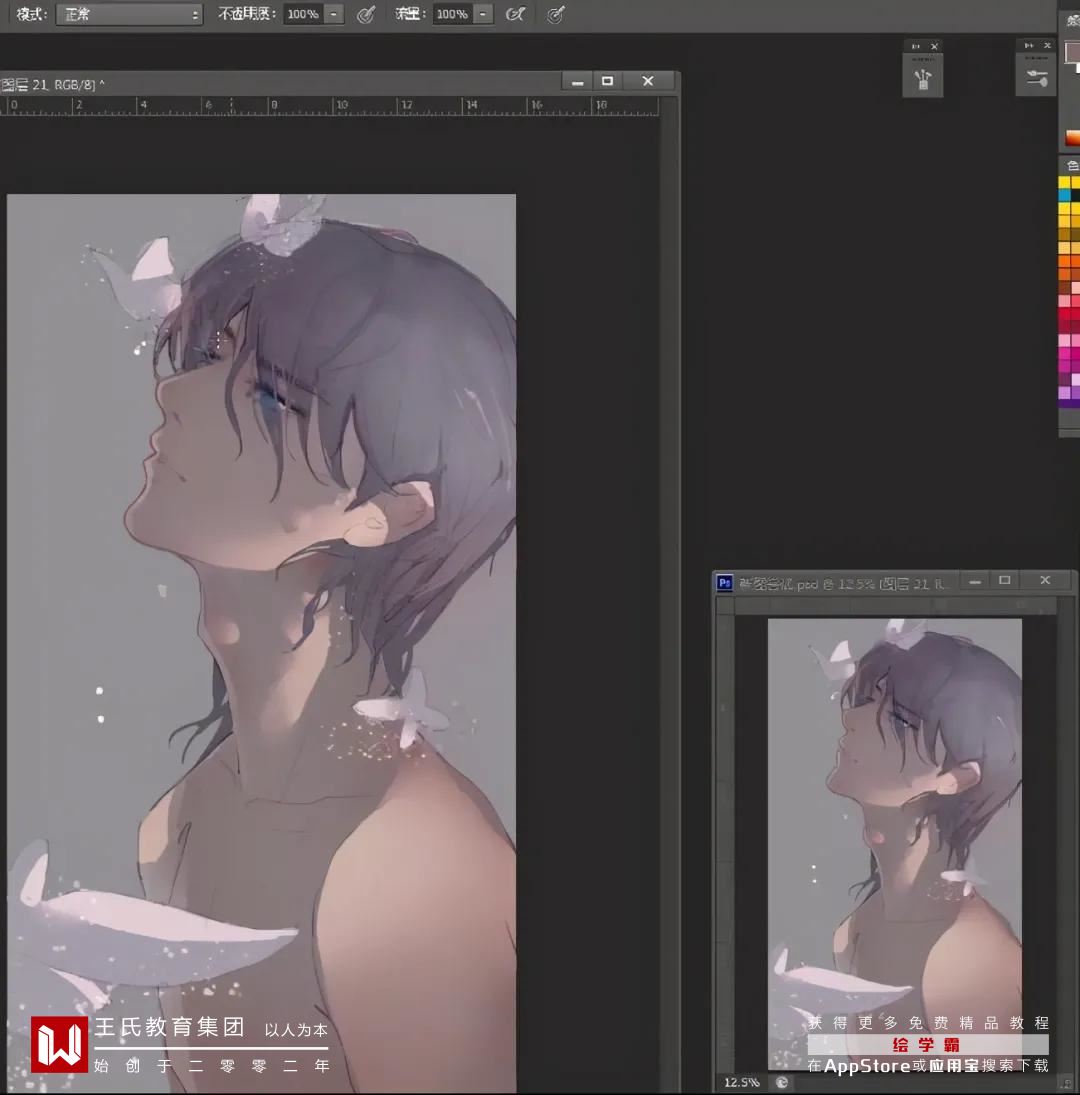Toggle tablet pressure for size icon
Screen dimensions: 1080x1095
click(556, 14)
